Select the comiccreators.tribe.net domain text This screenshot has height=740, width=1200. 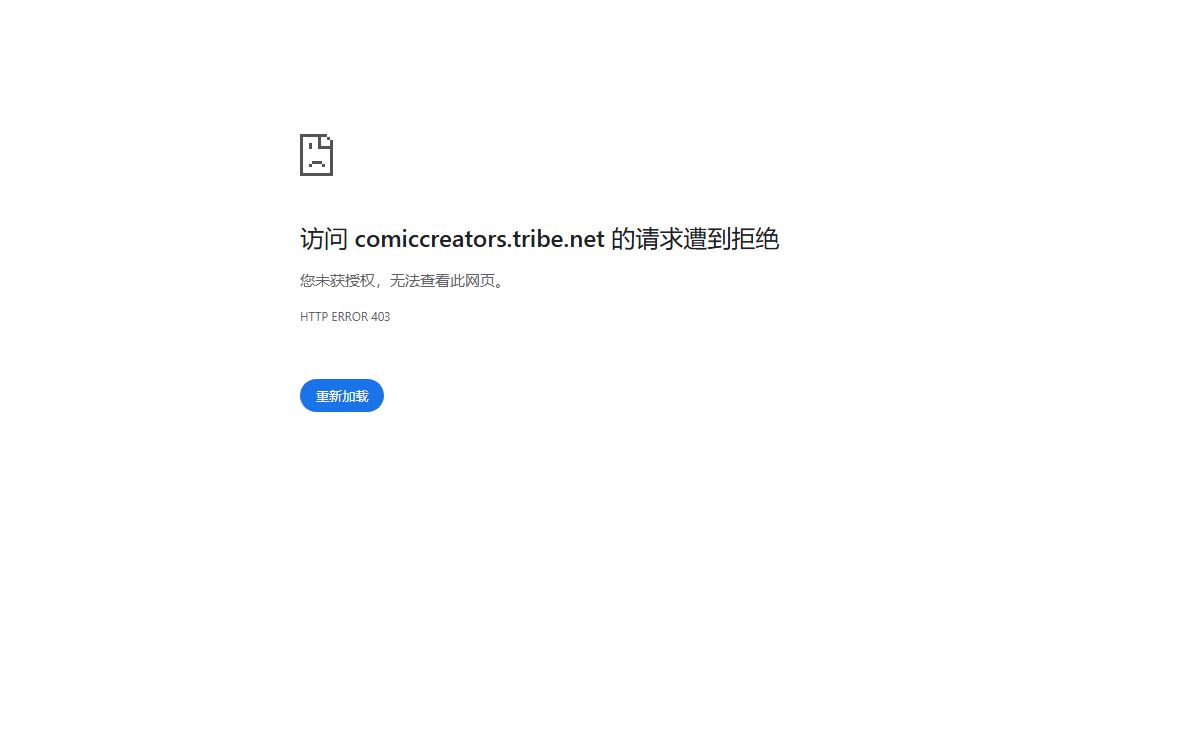coord(479,239)
